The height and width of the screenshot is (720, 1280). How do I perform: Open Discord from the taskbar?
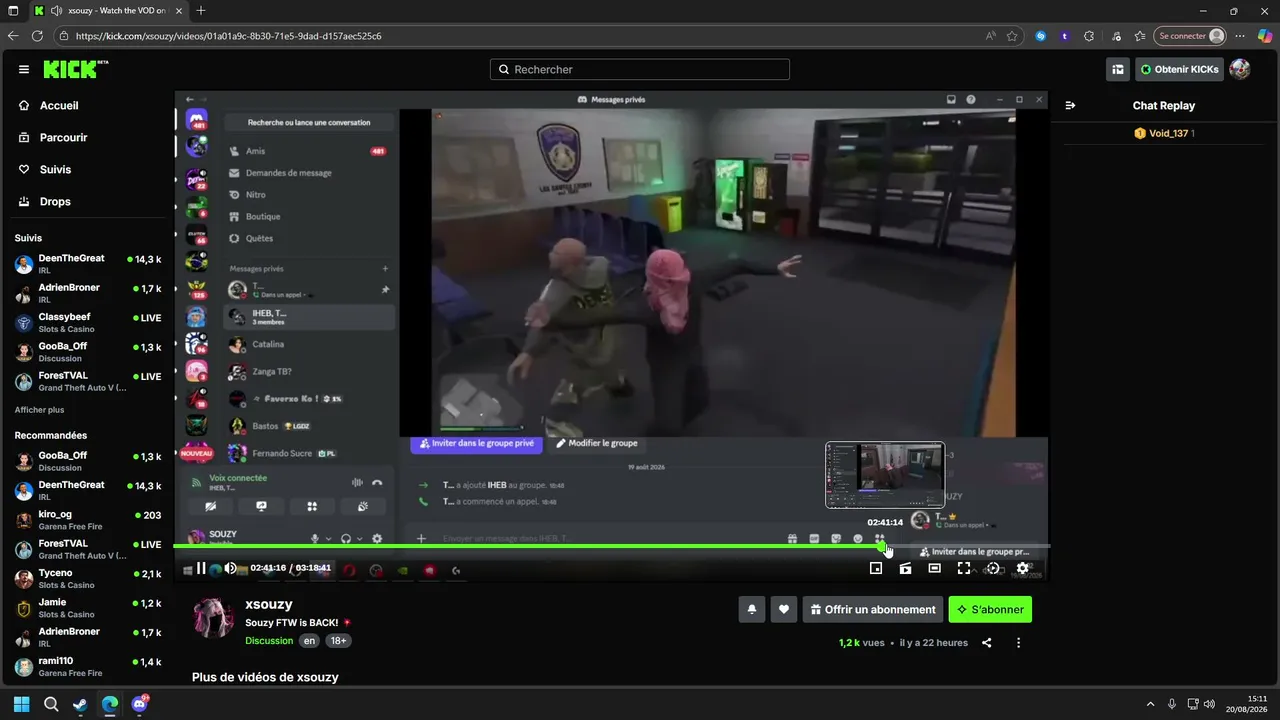(x=139, y=704)
